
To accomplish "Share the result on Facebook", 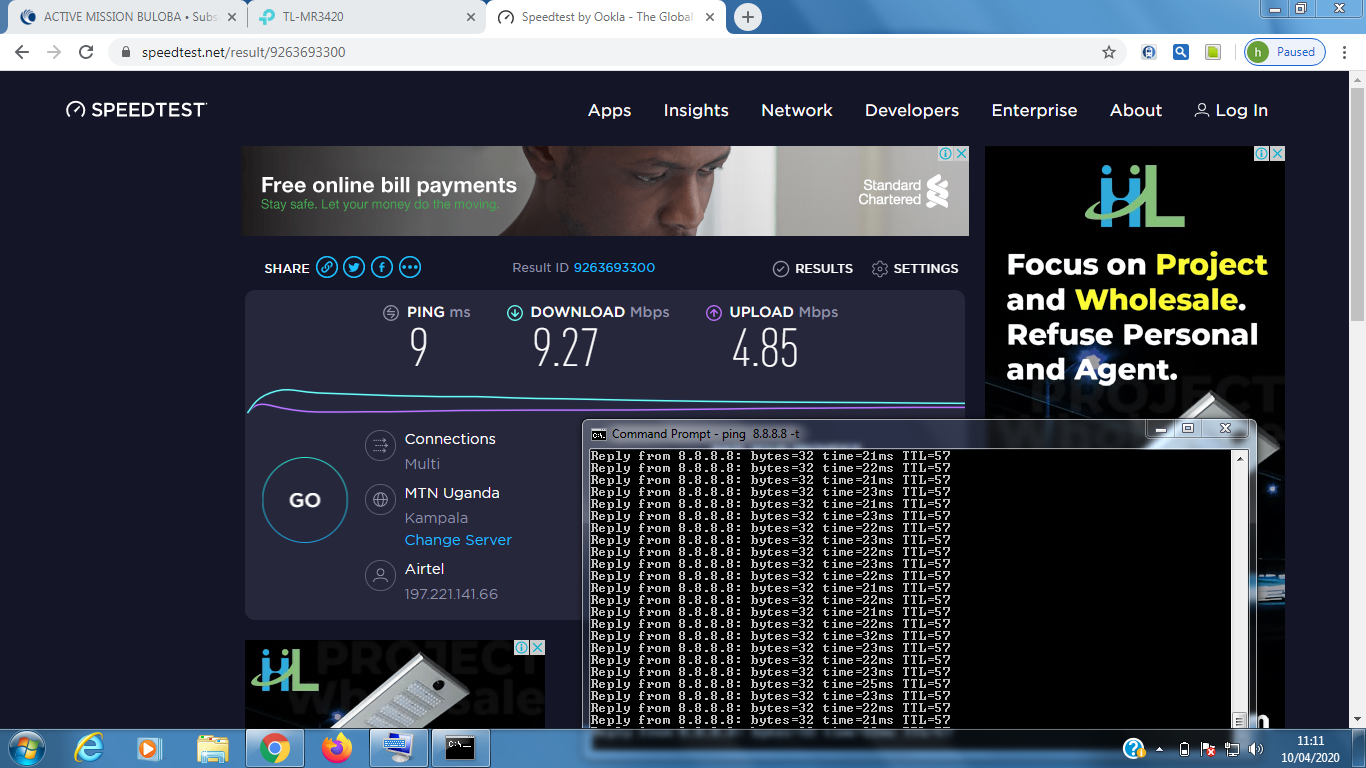I will (x=382, y=267).
